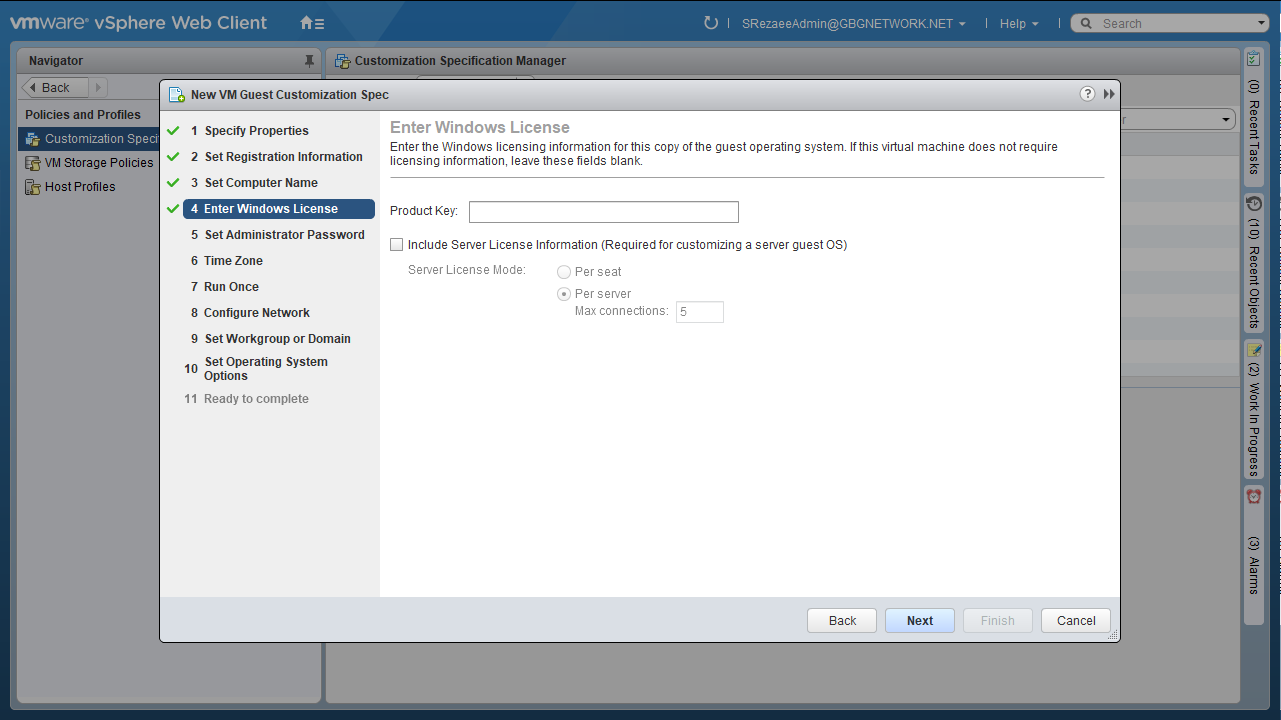
Task: Pin the Navigator panel with pushpin icon
Action: tap(309, 61)
